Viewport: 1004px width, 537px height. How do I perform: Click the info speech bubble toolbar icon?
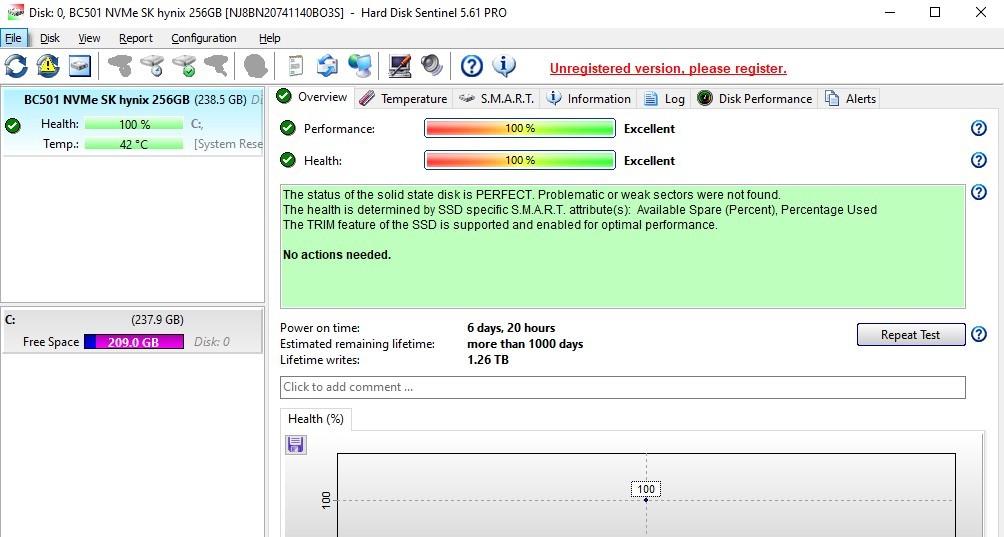pyautogui.click(x=504, y=65)
